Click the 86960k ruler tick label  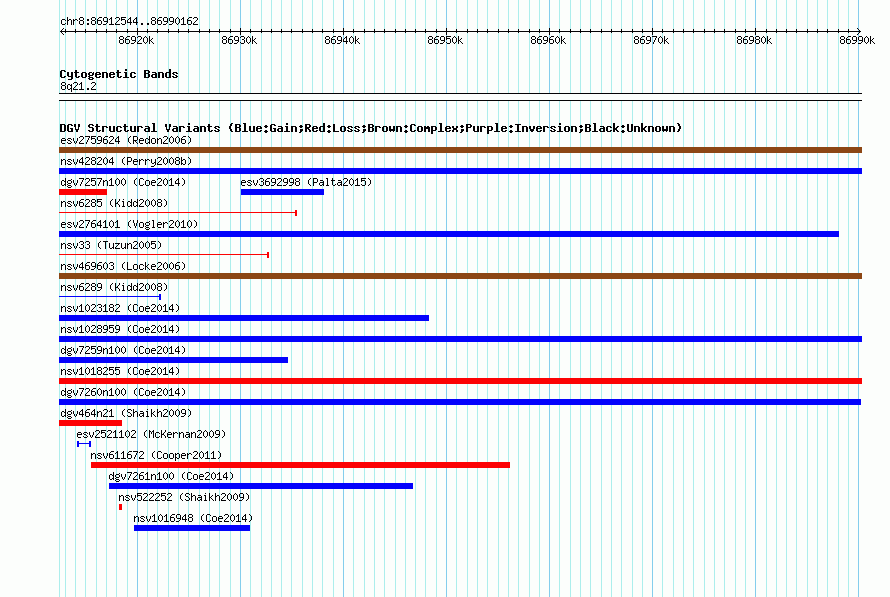pos(548,40)
